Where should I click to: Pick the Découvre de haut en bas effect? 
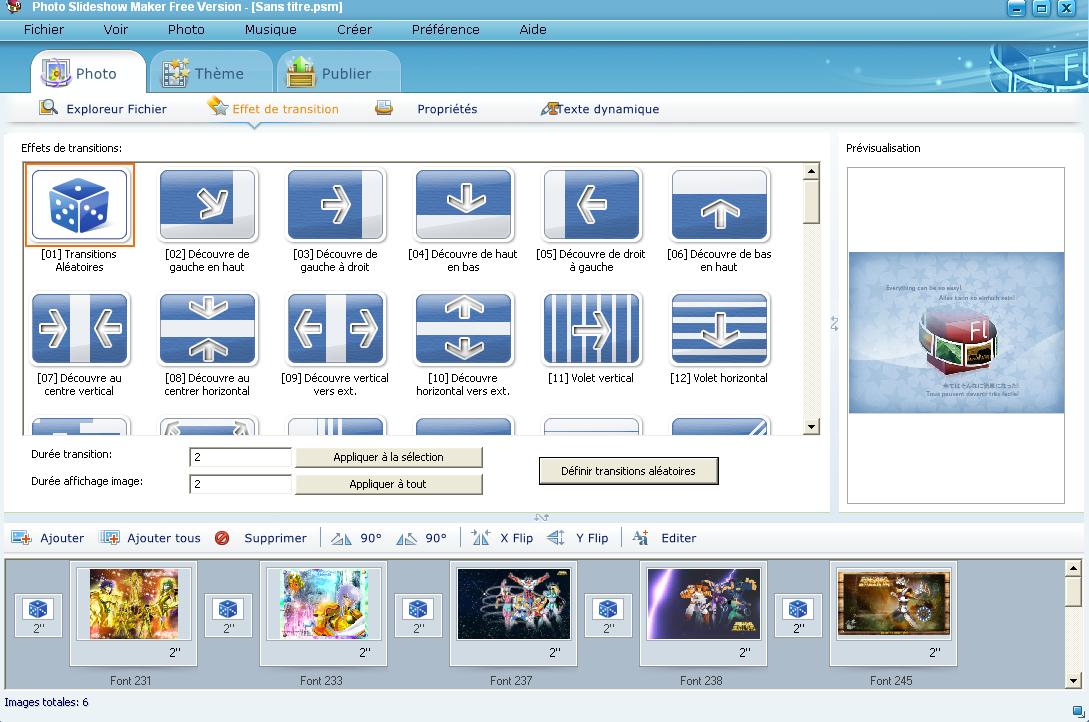point(464,205)
